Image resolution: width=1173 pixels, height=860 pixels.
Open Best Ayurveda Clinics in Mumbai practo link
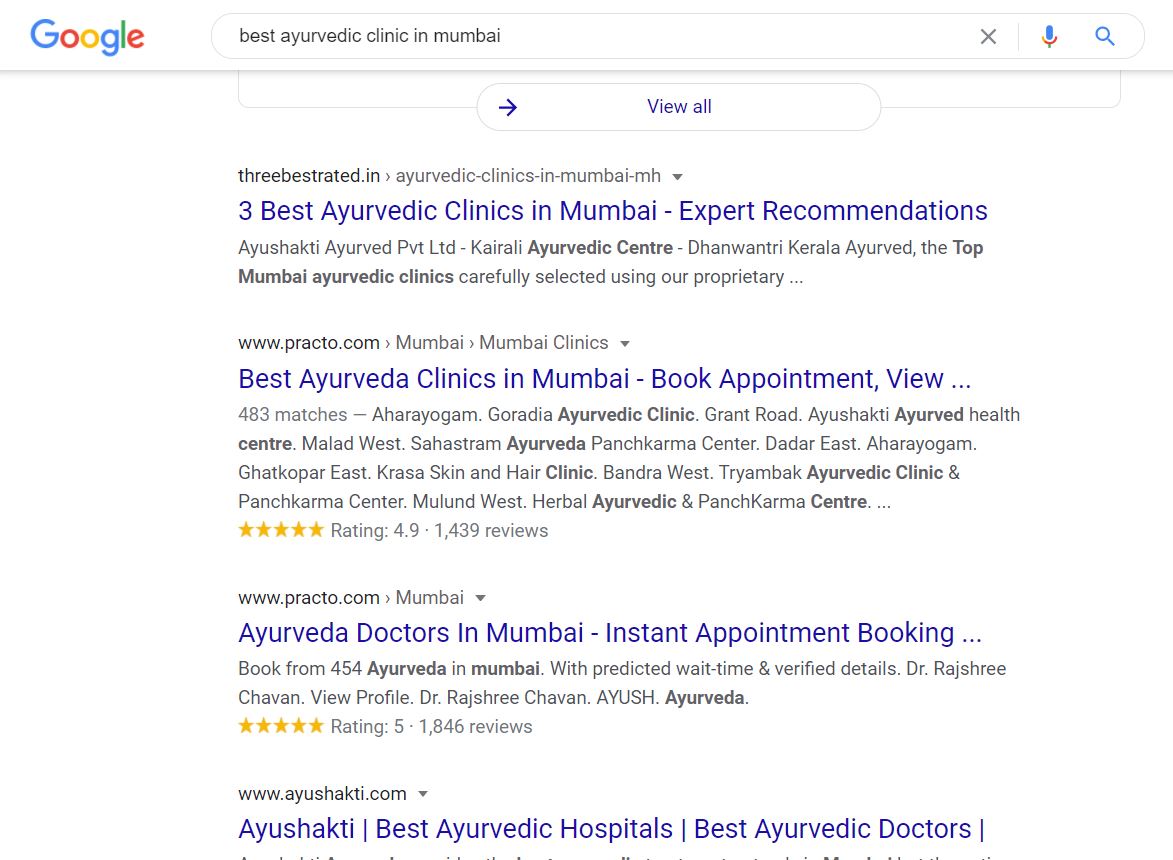click(604, 378)
